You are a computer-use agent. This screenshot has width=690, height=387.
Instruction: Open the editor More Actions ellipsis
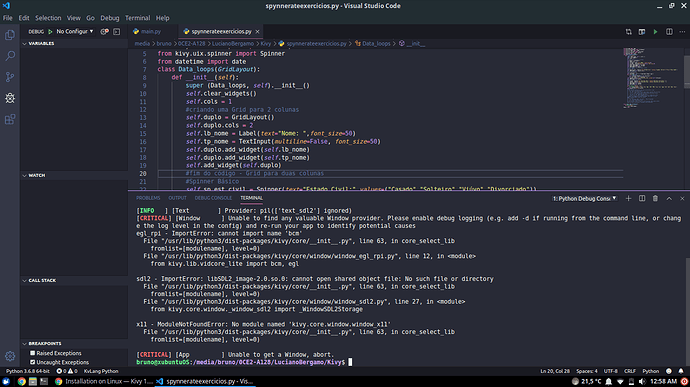pos(682,32)
